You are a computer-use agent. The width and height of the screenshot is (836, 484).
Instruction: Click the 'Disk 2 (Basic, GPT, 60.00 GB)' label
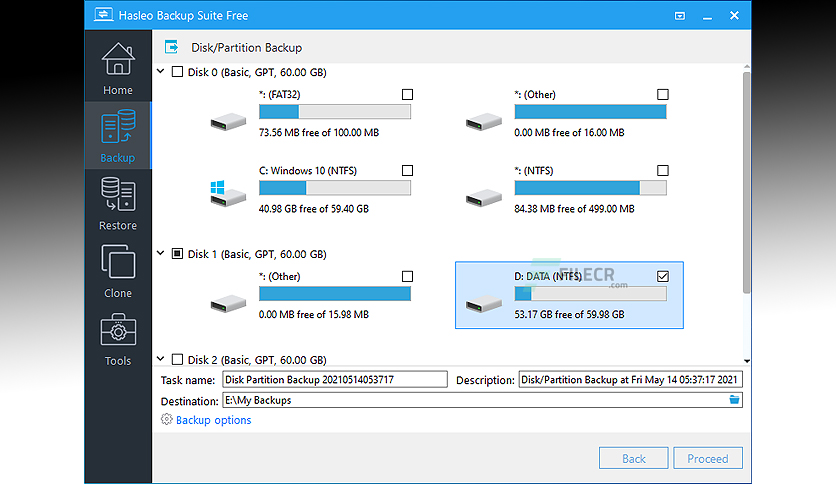pyautogui.click(x=257, y=360)
